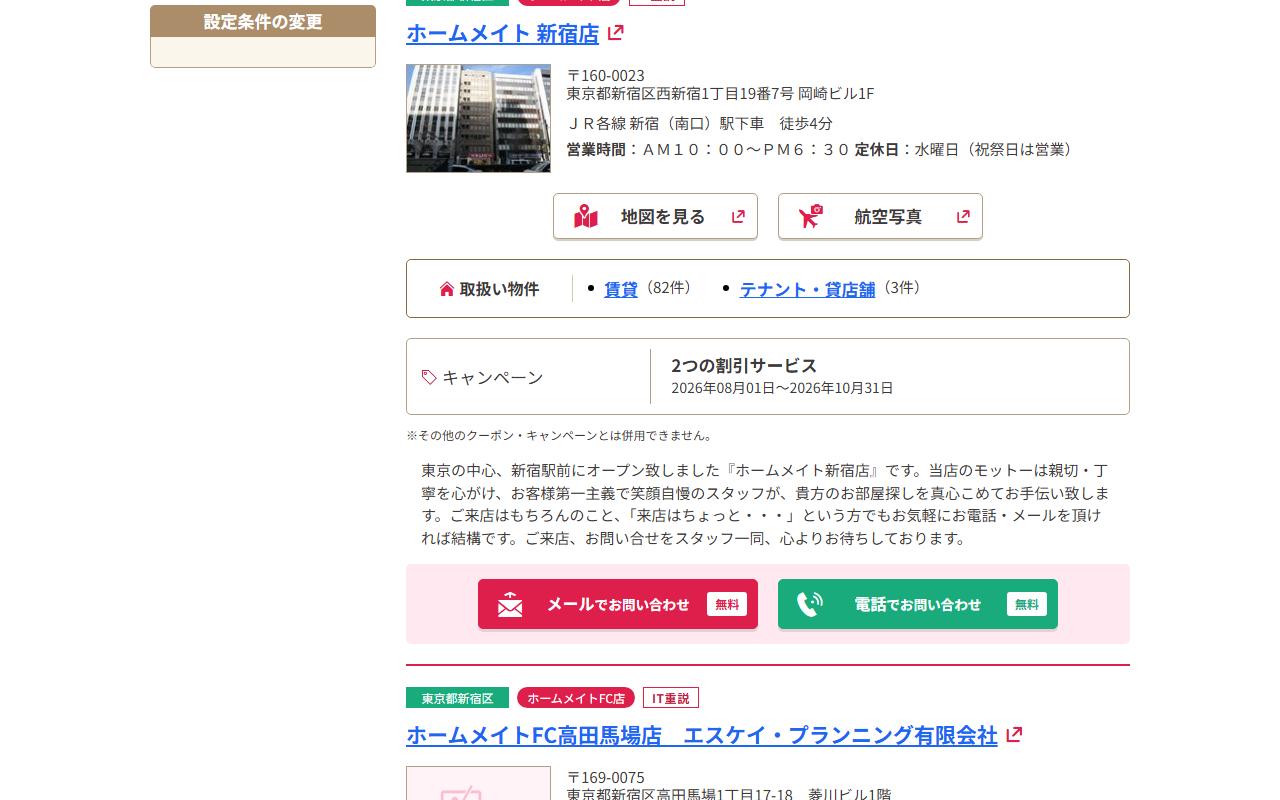The image size is (1280, 800).
Task: Select the 併用できません notice text
Action: (x=560, y=435)
